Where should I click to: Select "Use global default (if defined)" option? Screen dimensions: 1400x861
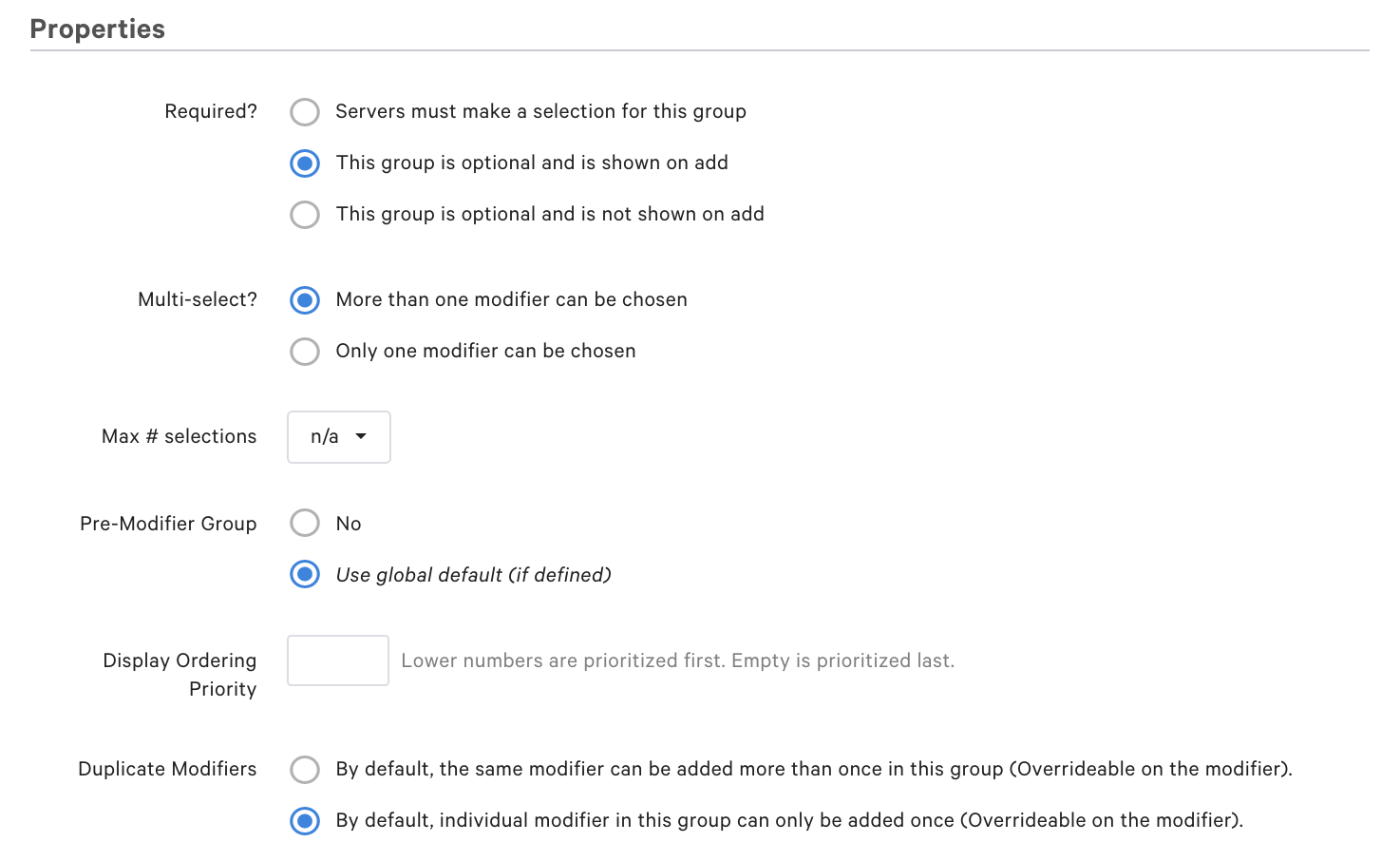tap(304, 574)
